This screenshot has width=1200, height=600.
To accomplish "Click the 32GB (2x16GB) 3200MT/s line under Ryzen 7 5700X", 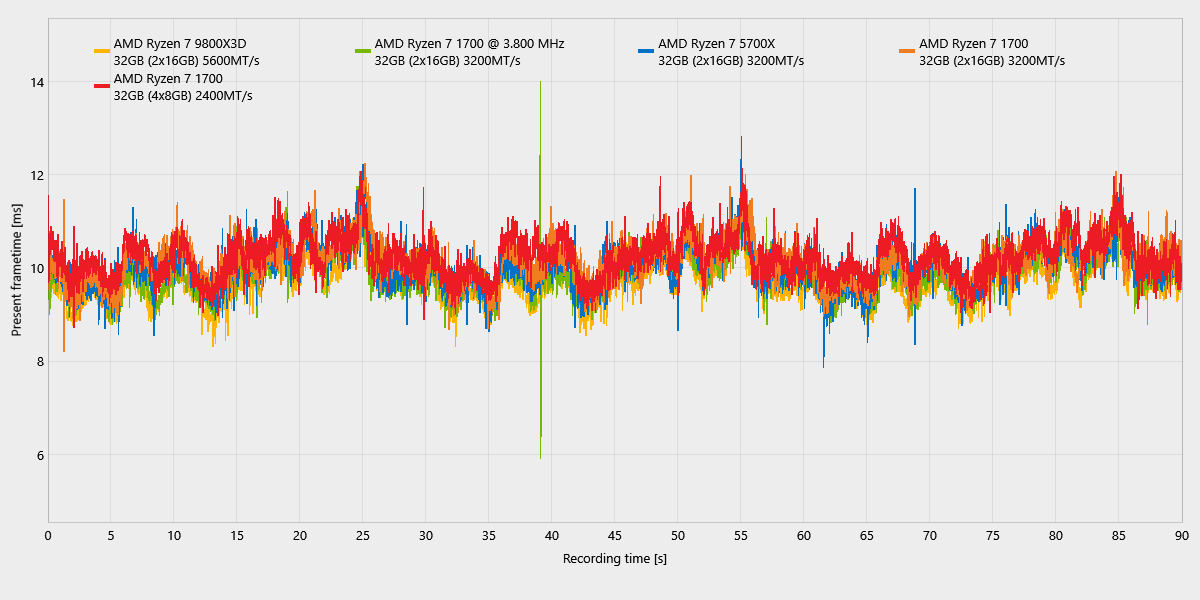I will coord(731,60).
